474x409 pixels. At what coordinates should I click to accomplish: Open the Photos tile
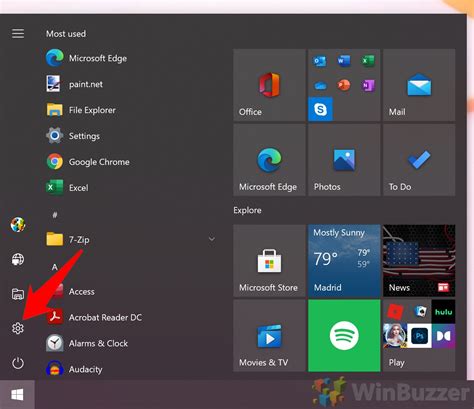pos(344,160)
